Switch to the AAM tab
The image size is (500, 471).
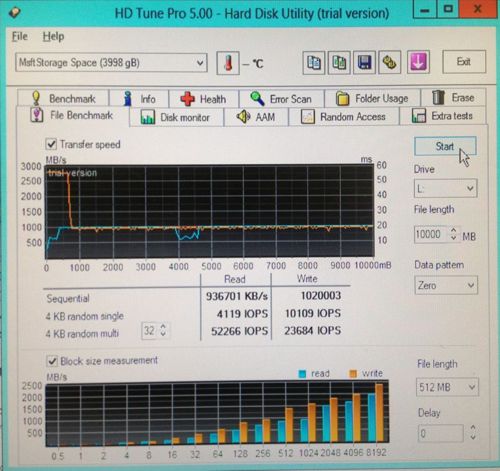[x=256, y=117]
